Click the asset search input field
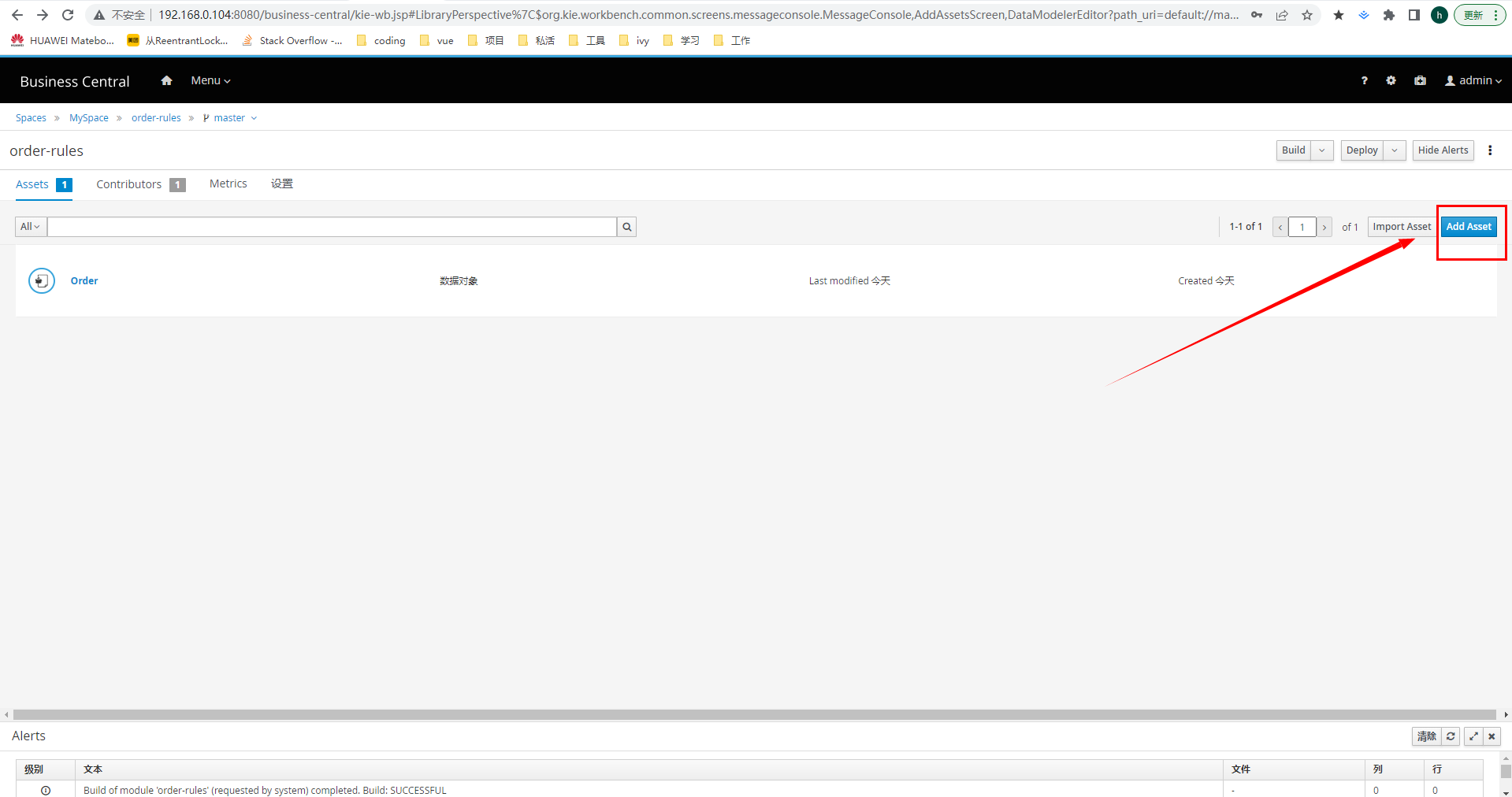This screenshot has height=797, width=1512. tap(332, 227)
